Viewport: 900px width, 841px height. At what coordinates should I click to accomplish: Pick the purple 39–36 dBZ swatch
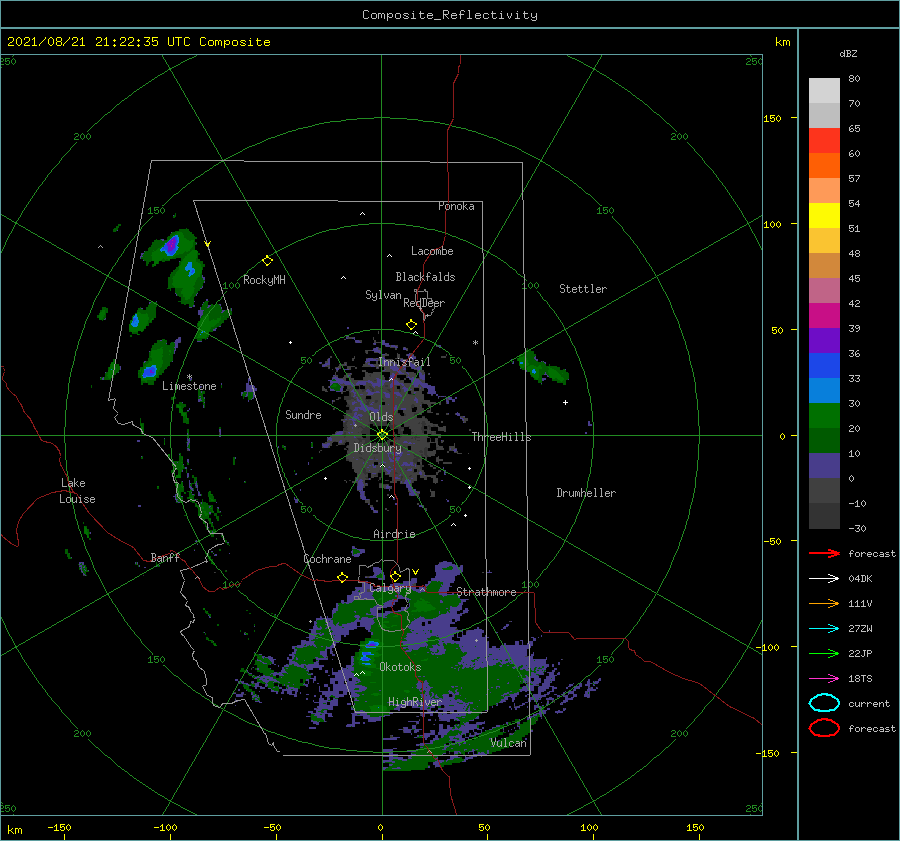[x=824, y=341]
